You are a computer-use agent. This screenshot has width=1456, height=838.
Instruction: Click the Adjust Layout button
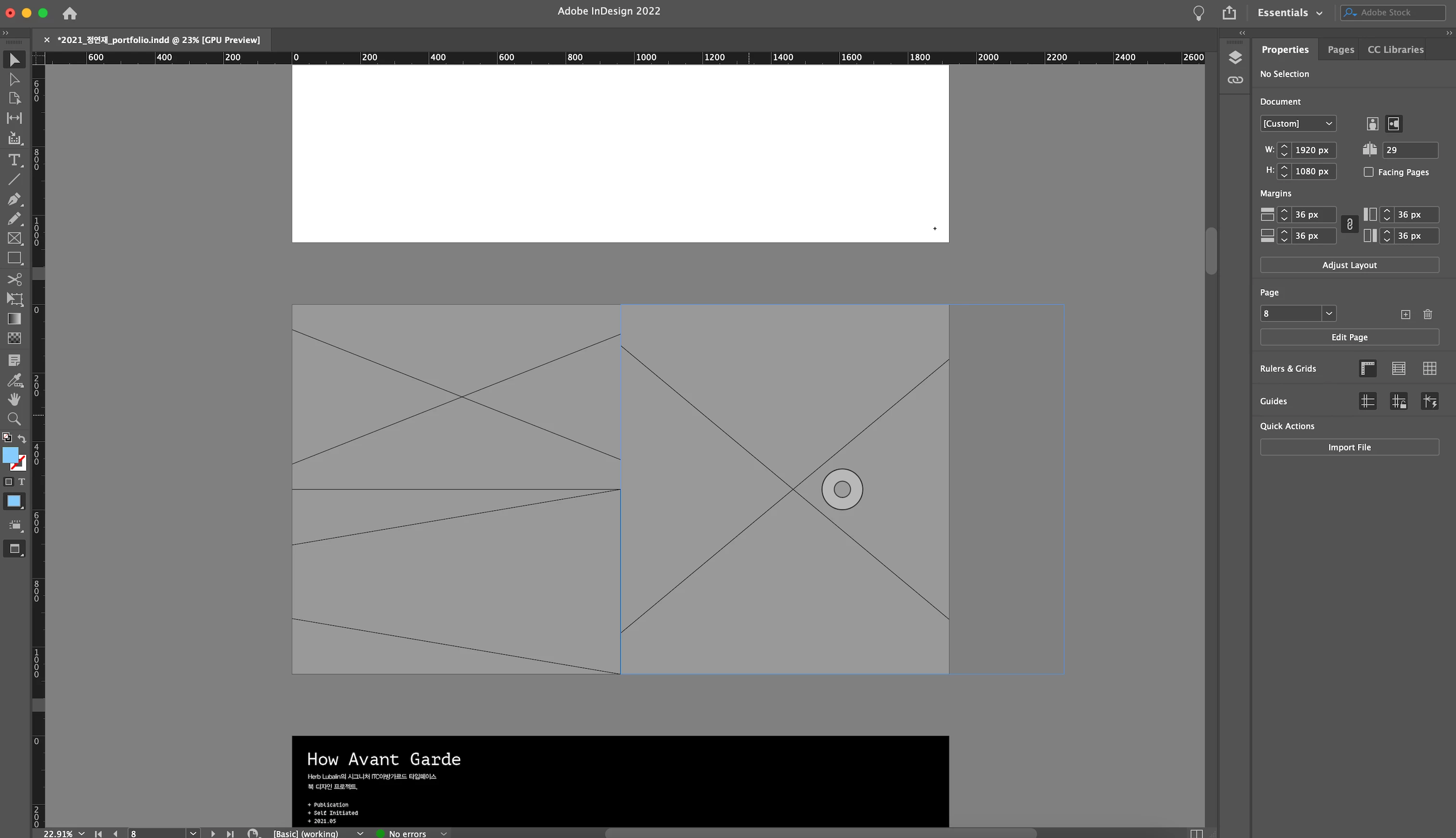click(x=1349, y=266)
